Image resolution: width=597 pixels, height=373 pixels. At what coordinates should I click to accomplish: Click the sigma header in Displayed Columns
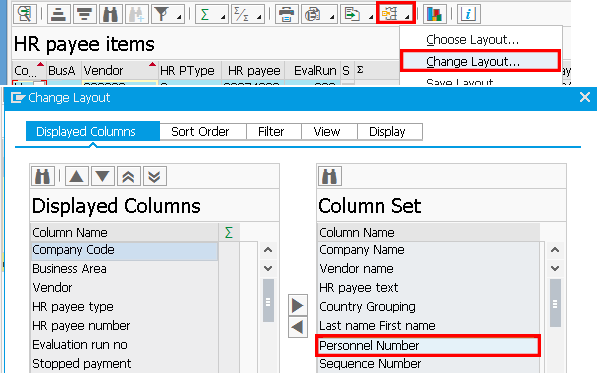point(229,232)
